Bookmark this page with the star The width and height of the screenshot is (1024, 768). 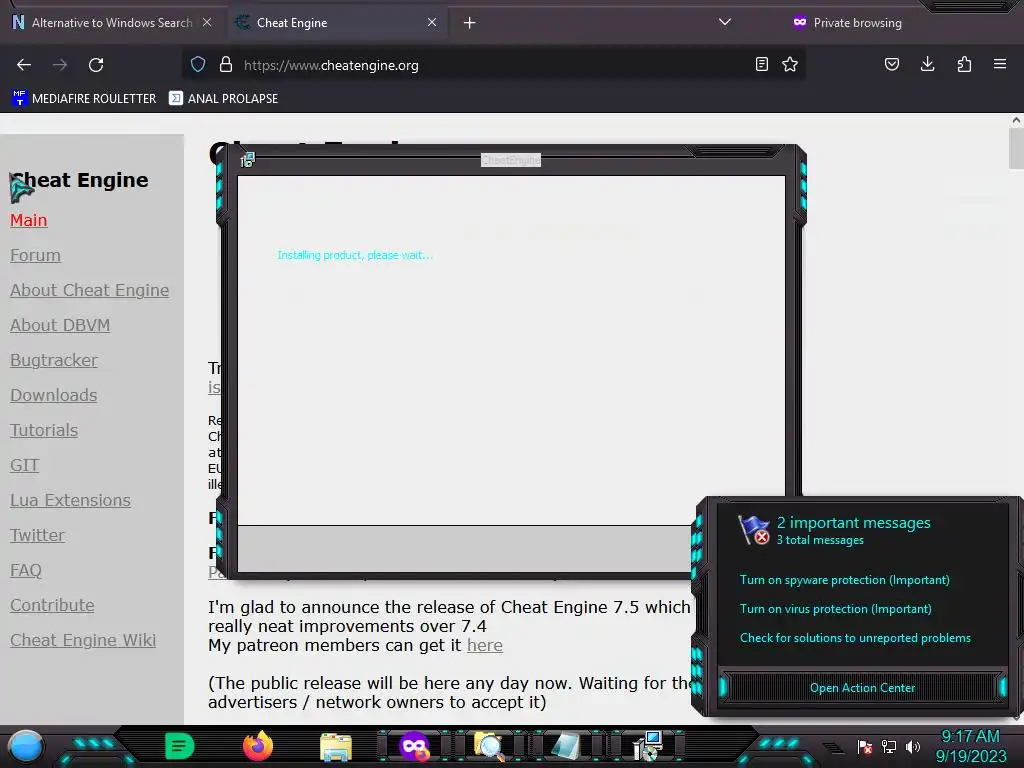coord(790,64)
